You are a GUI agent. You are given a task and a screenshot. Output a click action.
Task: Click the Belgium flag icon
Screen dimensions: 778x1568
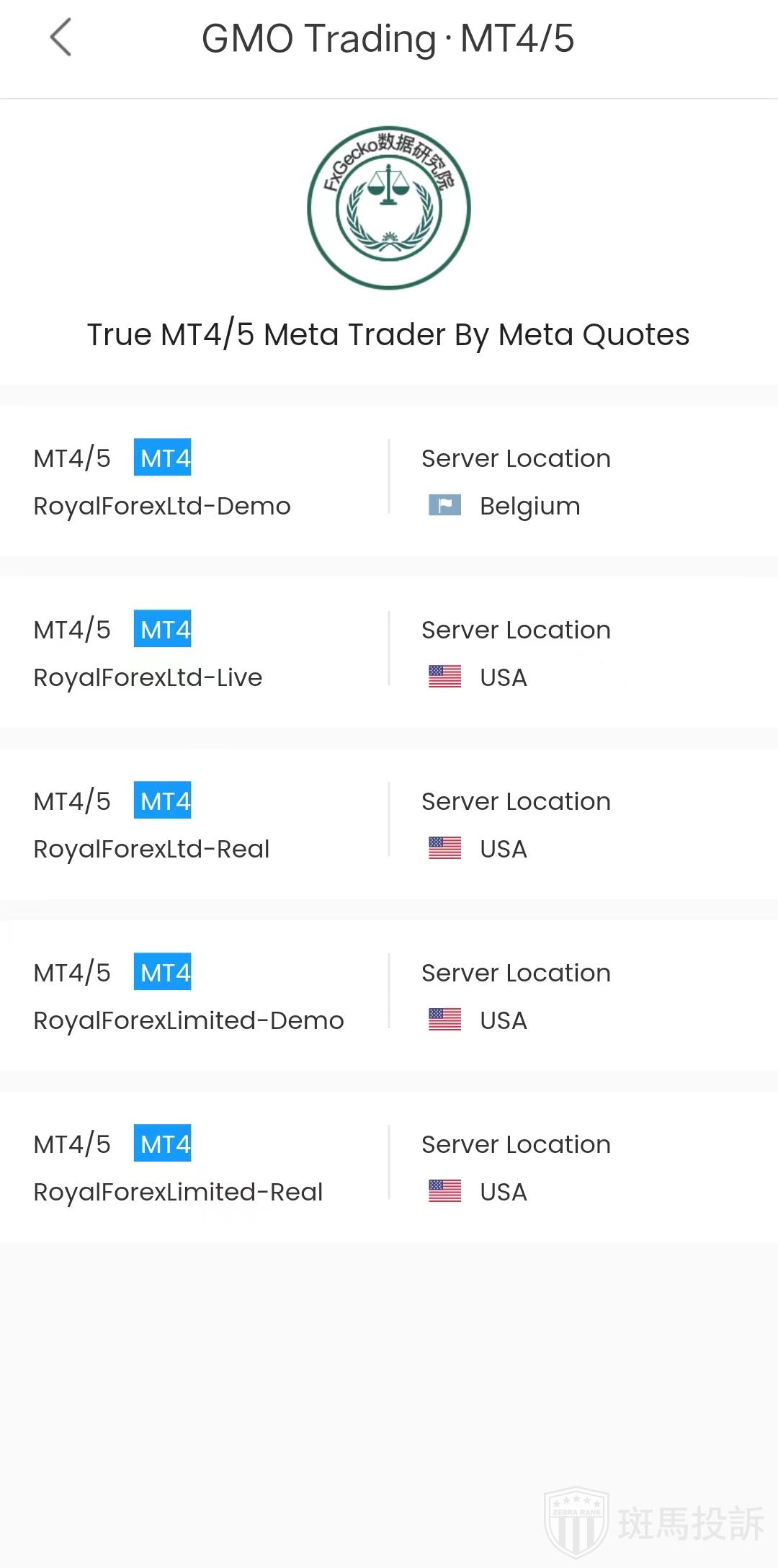[x=444, y=506]
